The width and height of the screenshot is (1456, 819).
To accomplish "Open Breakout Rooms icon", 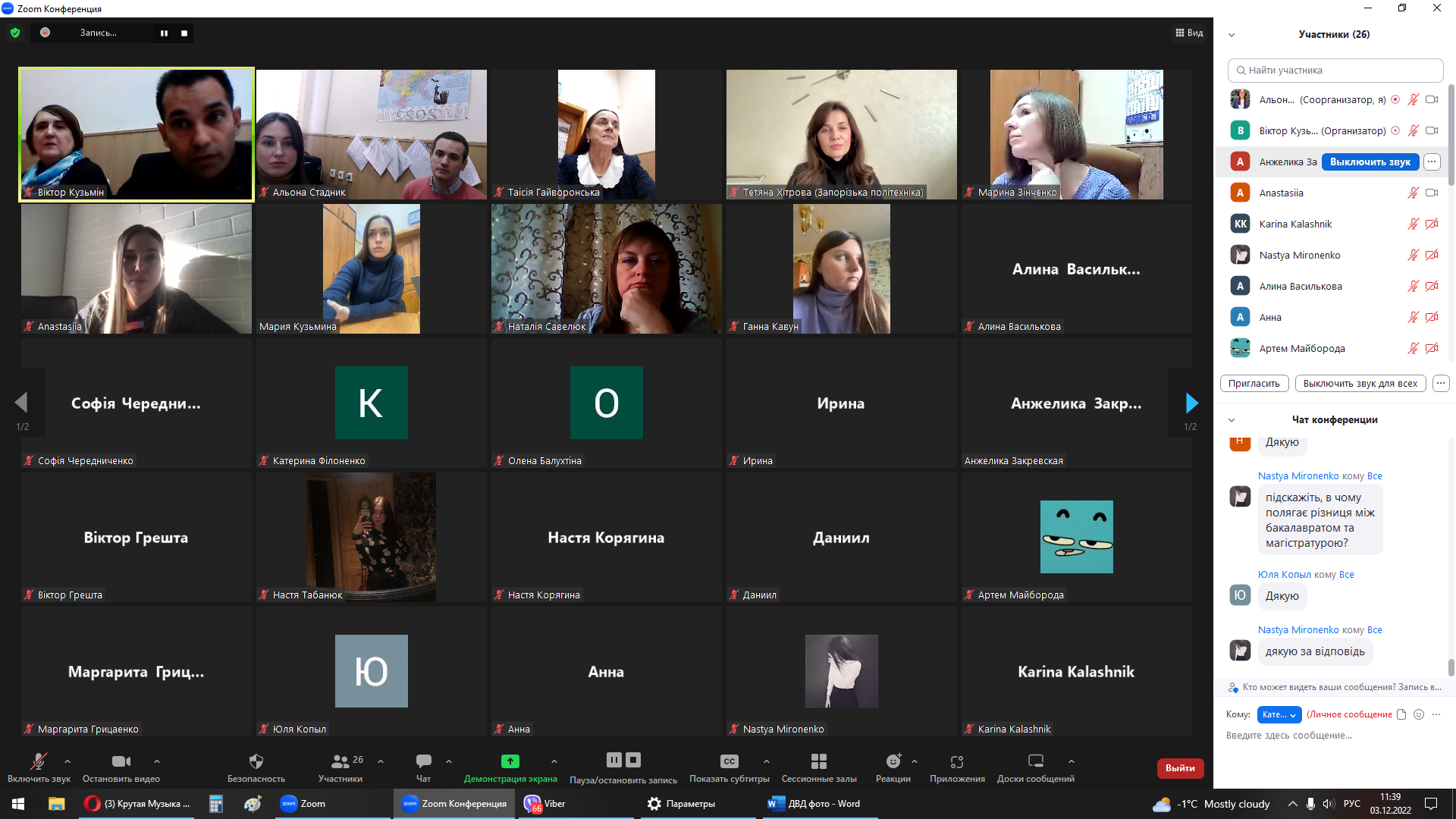I will pos(818,761).
